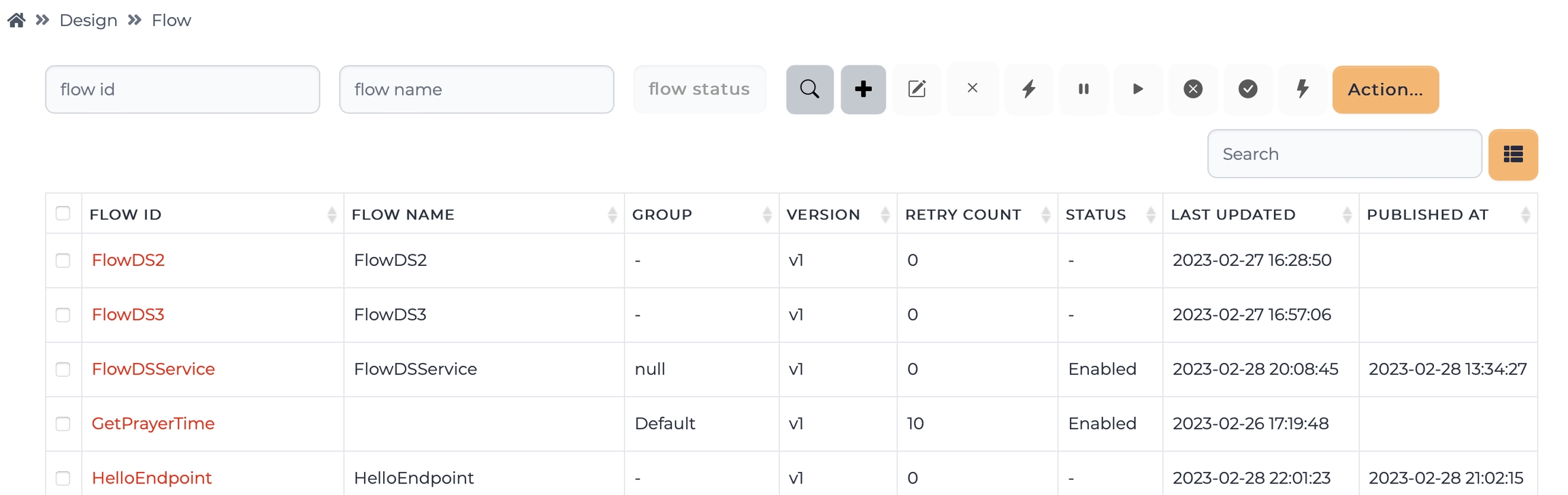
Task: Click the orange Action button
Action: (x=1385, y=89)
